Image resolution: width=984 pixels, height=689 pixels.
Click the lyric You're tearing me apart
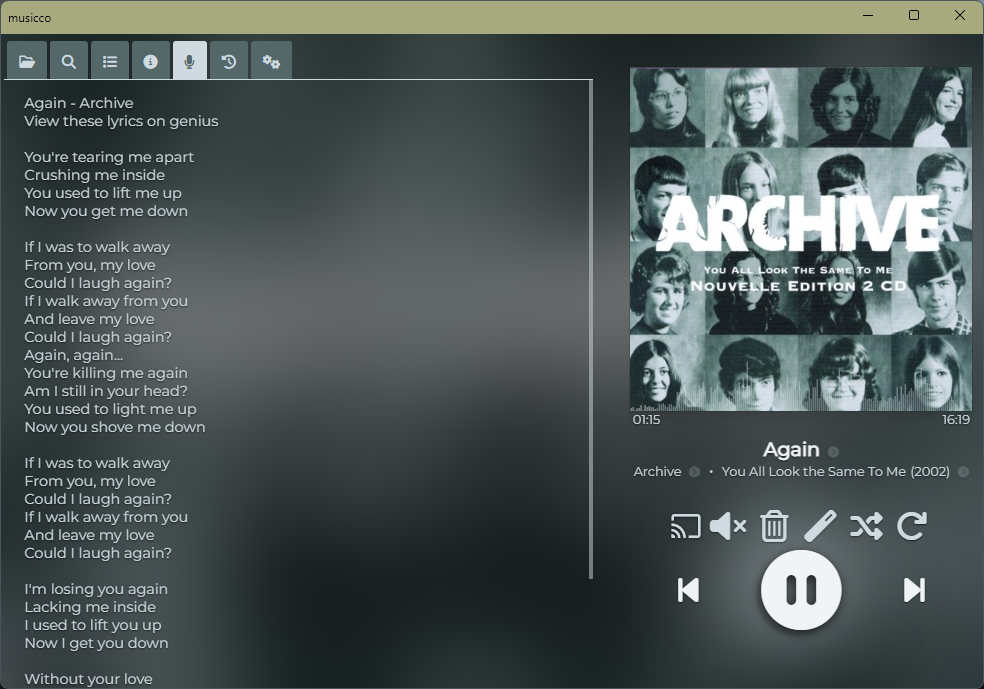click(109, 157)
